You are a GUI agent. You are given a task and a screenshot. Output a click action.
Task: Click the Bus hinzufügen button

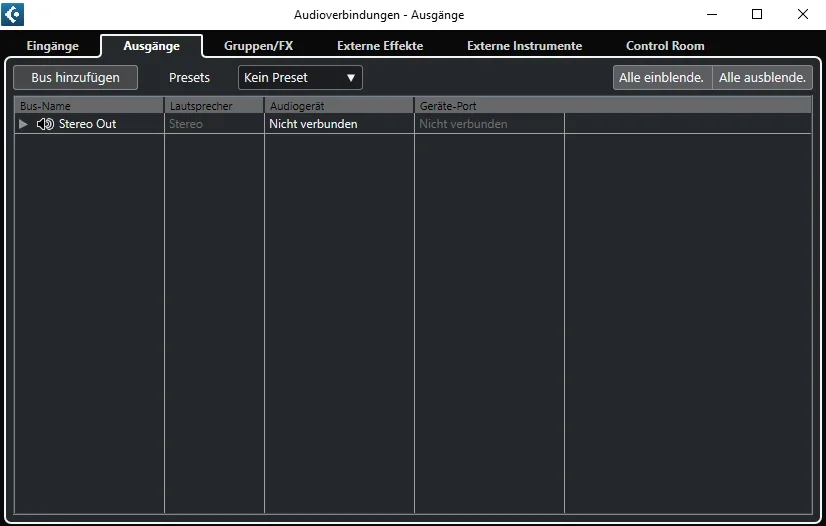point(75,77)
